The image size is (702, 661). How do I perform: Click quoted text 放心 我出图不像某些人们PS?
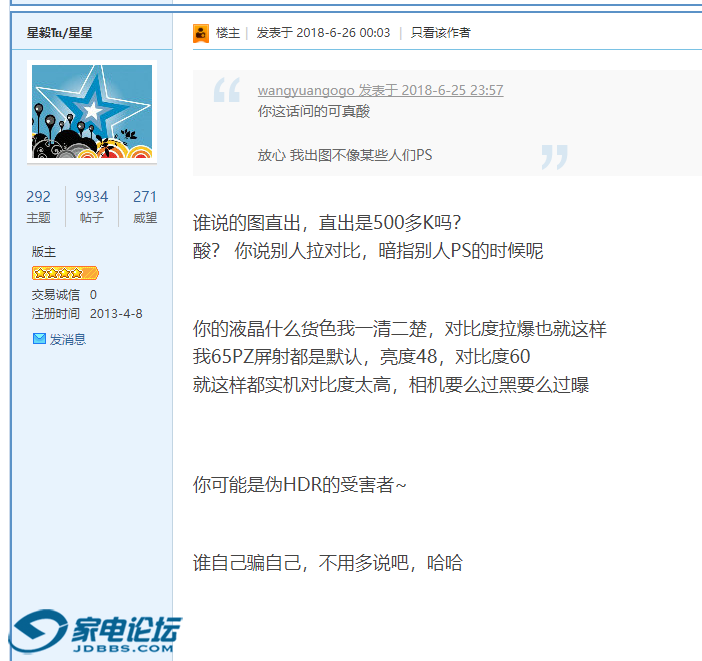(x=345, y=155)
